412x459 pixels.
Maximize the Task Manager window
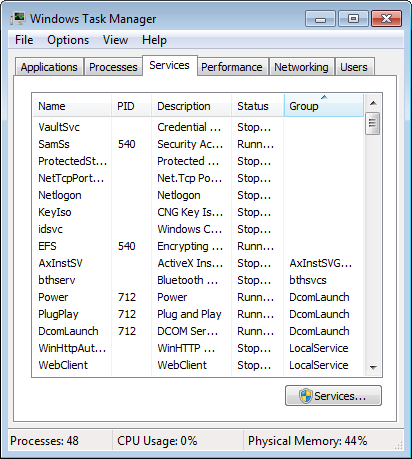click(x=353, y=19)
